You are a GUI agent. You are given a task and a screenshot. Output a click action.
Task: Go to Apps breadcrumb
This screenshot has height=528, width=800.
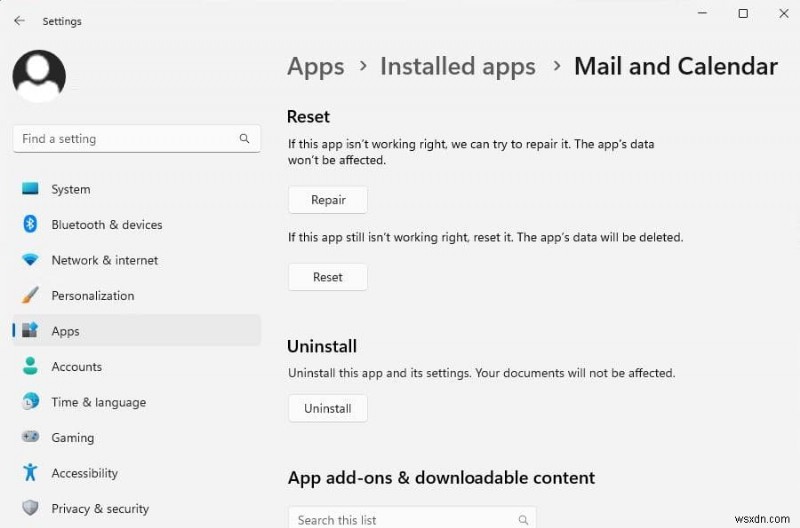tap(316, 67)
